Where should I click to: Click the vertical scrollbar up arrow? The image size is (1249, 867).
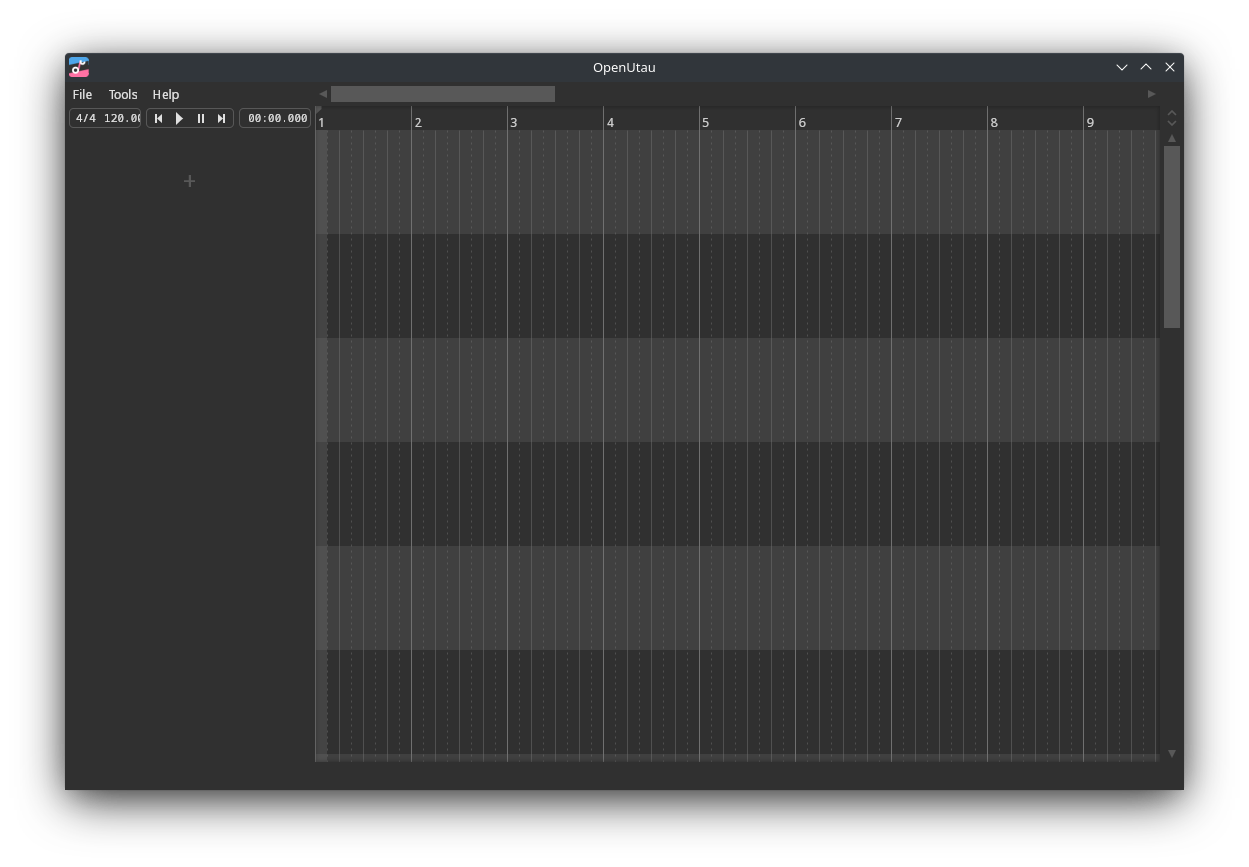[x=1172, y=138]
